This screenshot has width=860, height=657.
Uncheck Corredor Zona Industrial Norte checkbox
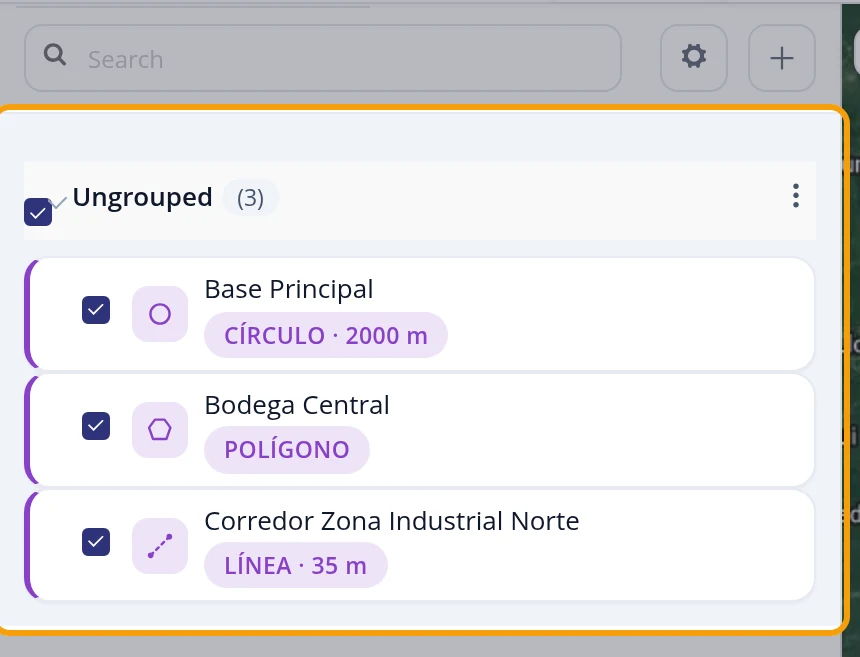click(96, 542)
